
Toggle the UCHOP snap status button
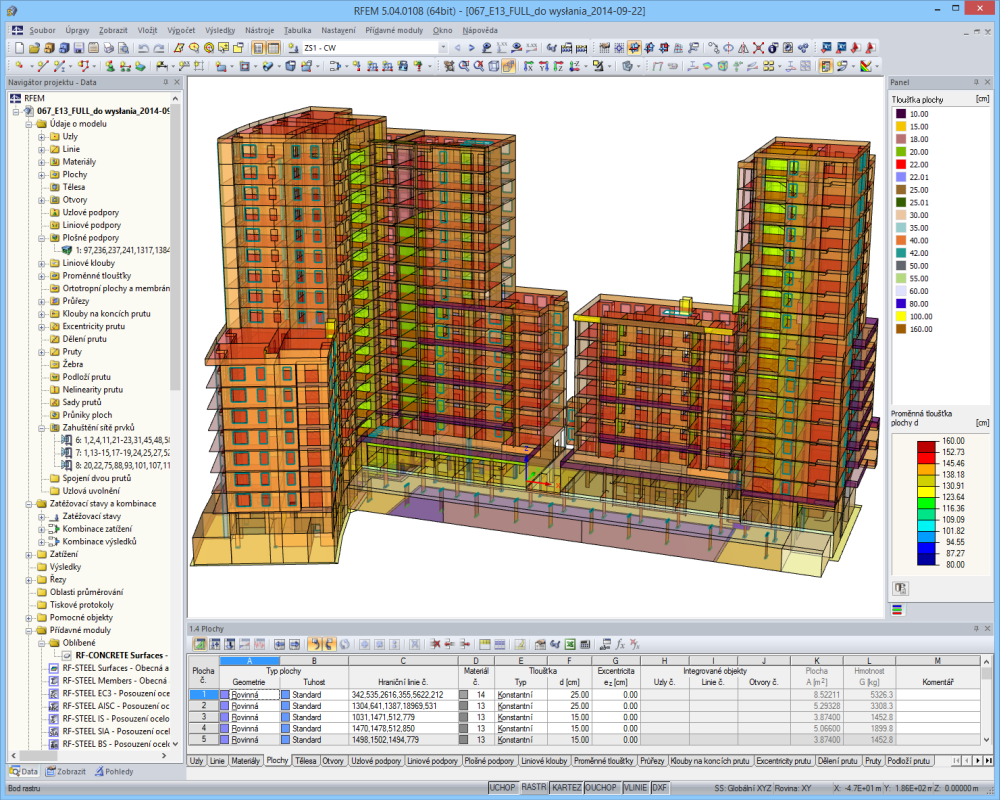tap(503, 787)
